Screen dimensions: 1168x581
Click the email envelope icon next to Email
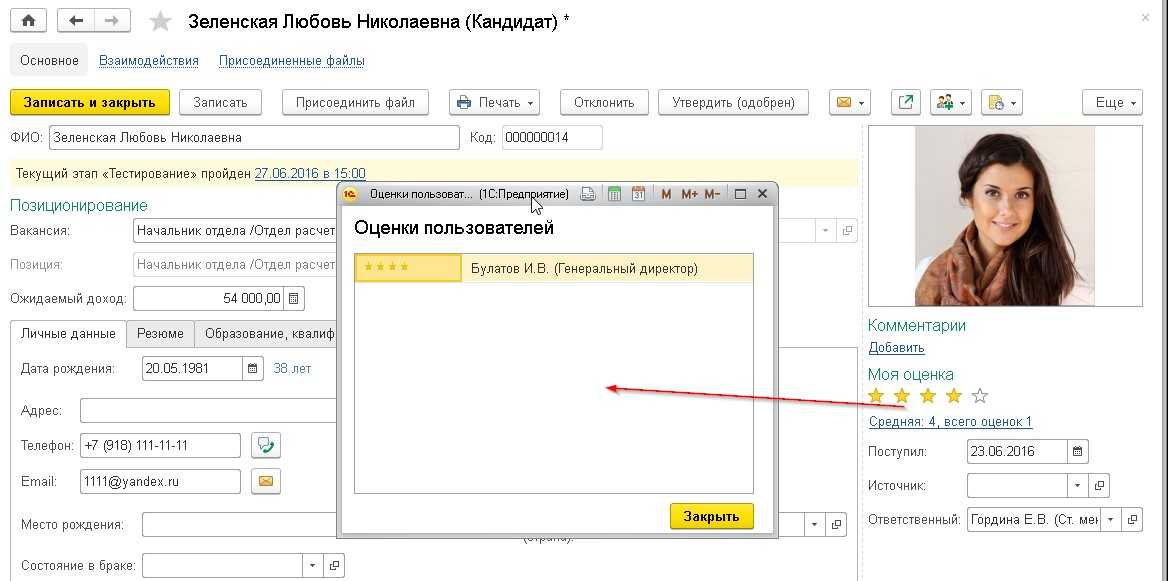click(266, 481)
